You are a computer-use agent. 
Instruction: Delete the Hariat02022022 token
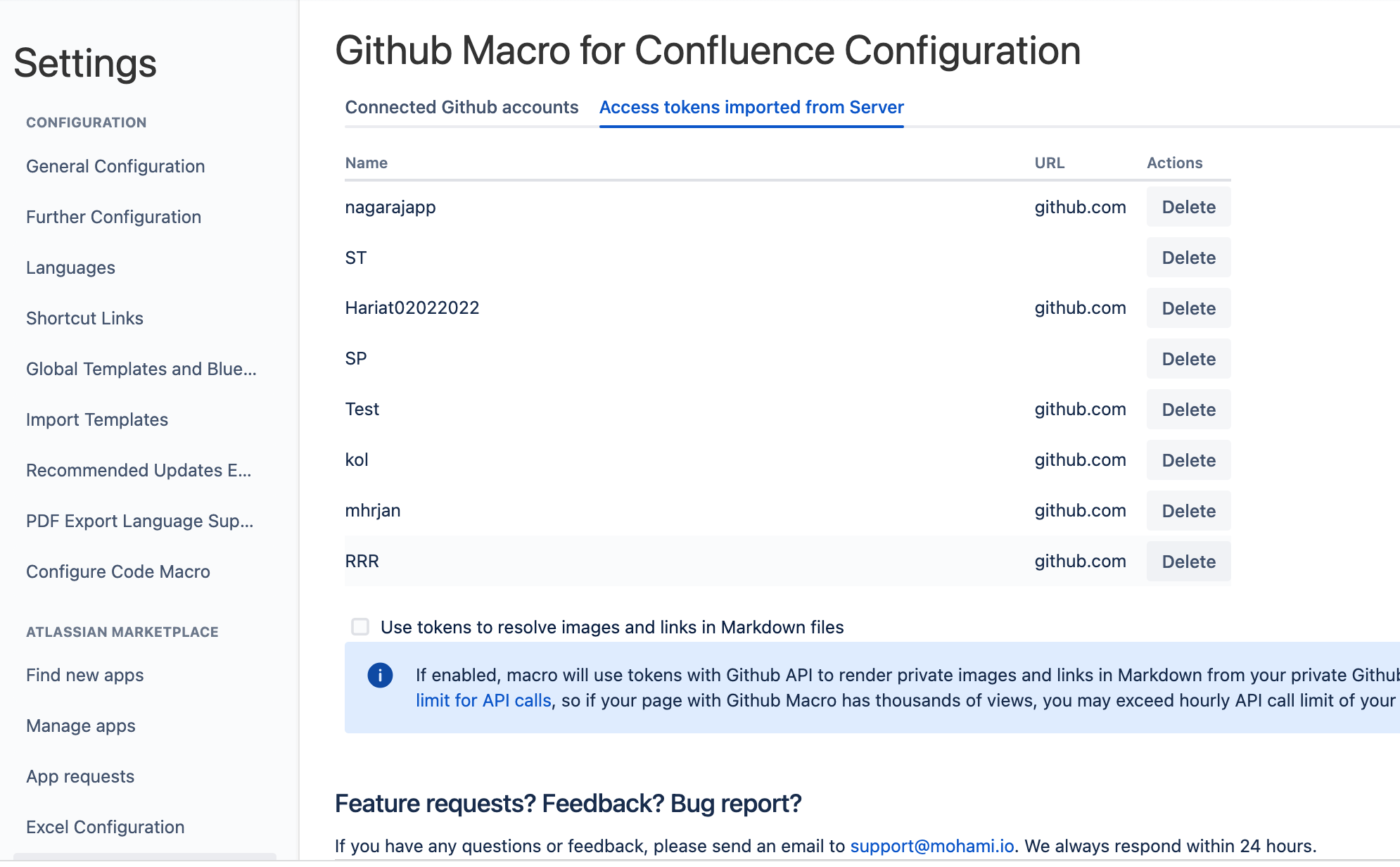[1188, 308]
